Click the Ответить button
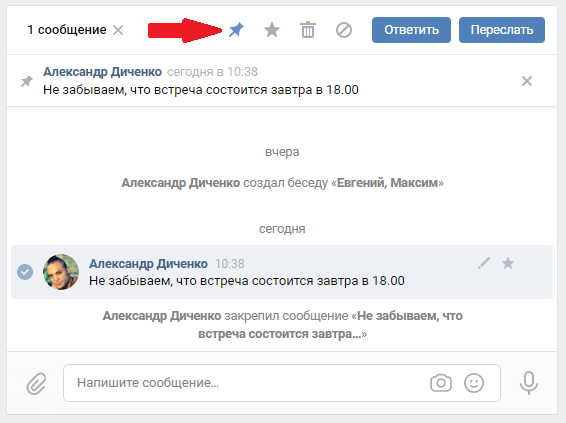The image size is (566, 423). pyautogui.click(x=411, y=30)
